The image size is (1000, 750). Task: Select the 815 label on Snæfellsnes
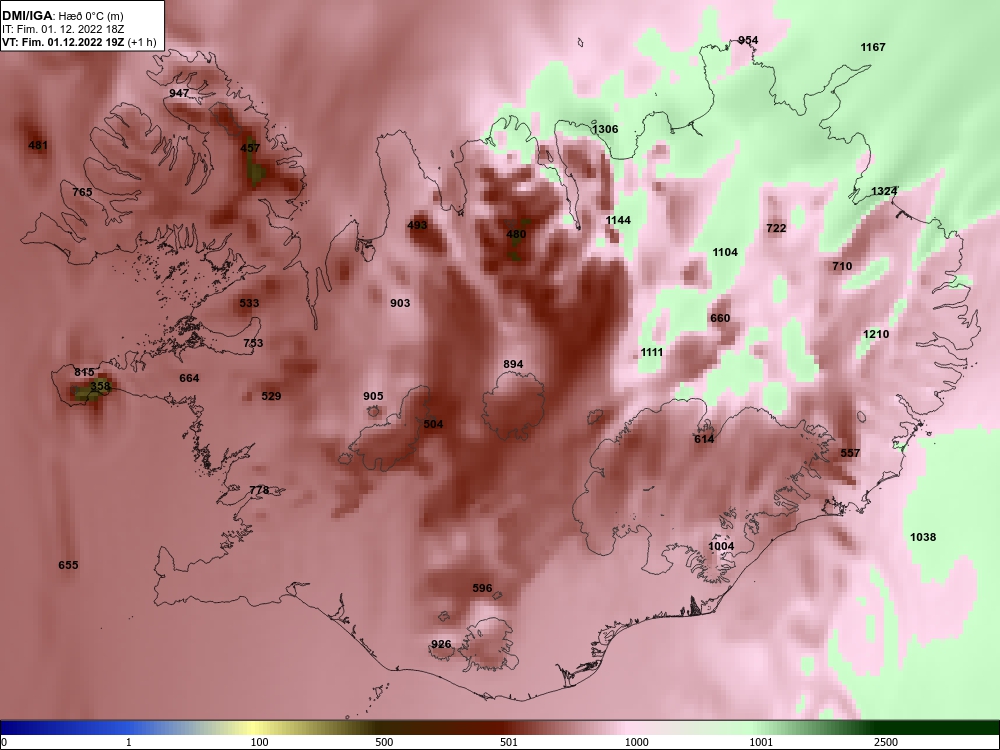coord(84,372)
